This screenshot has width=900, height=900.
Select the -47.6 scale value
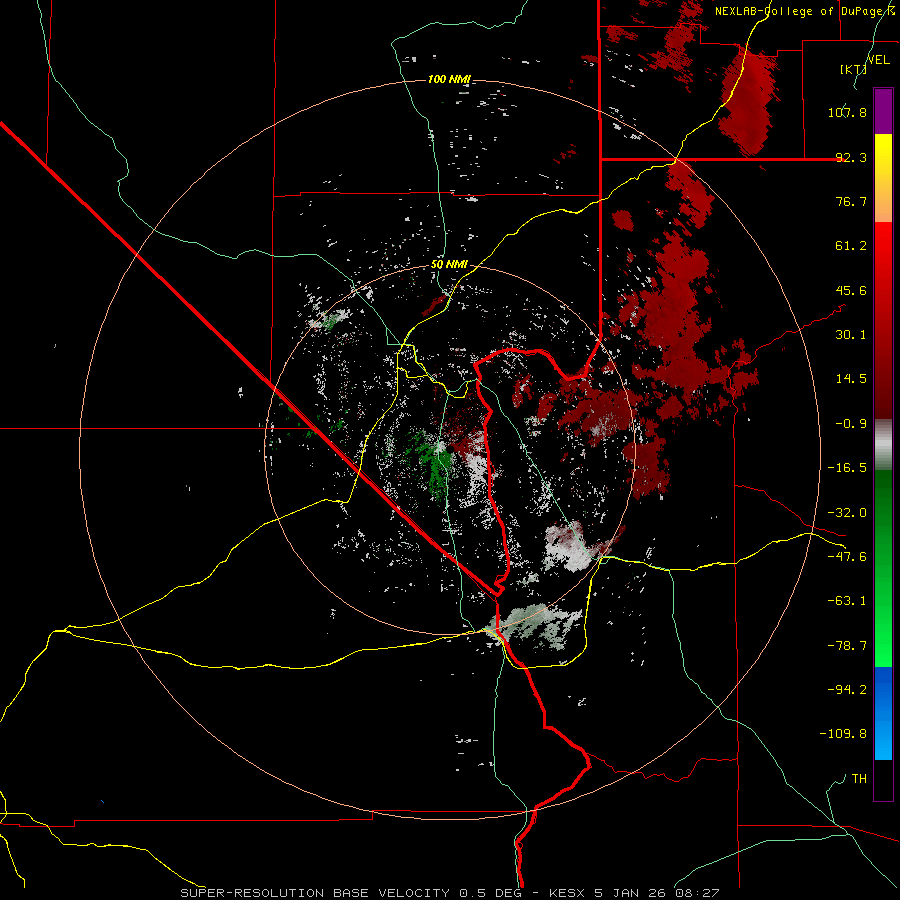[847, 557]
